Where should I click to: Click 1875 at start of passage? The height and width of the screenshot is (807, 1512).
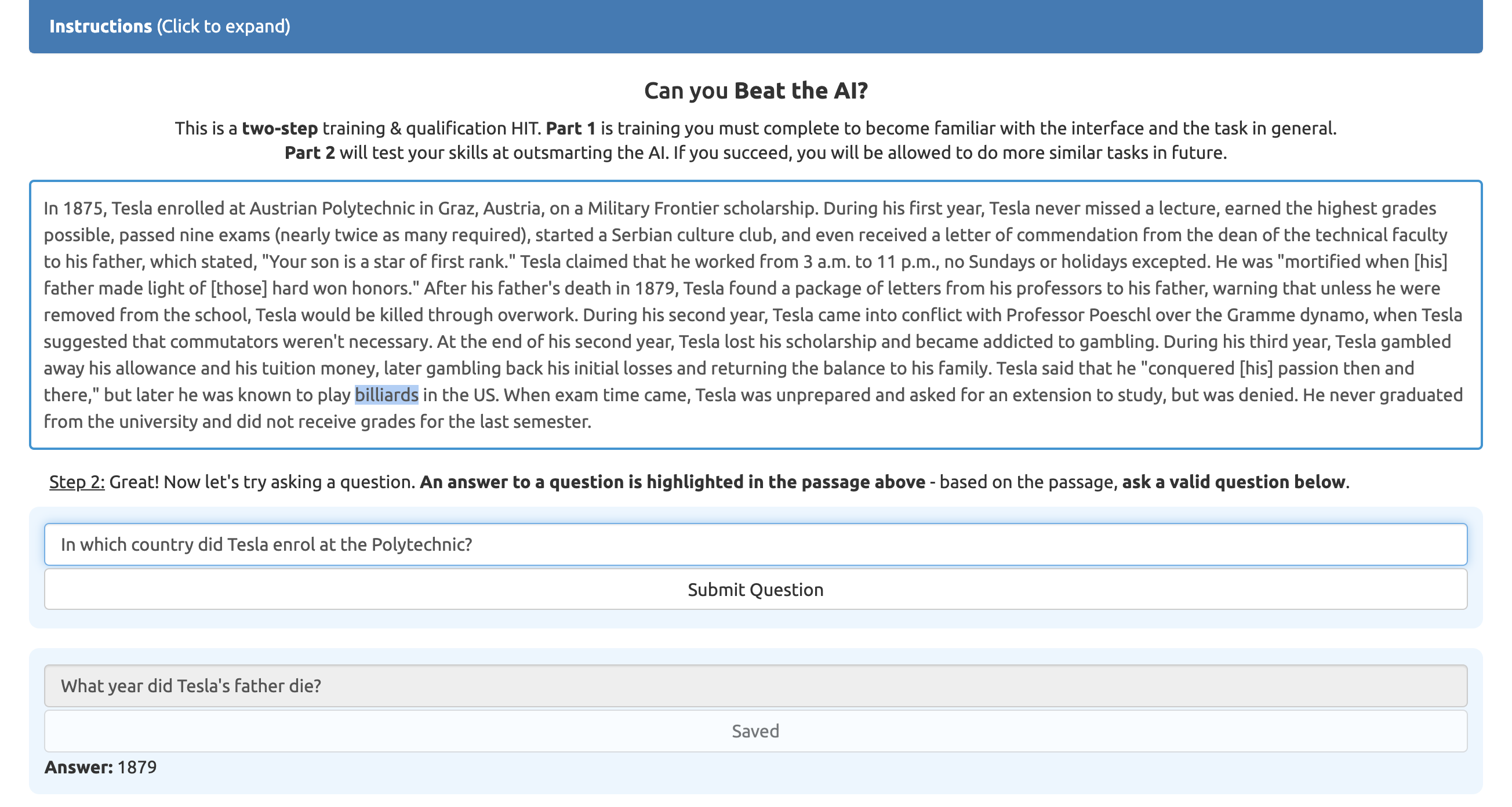[x=83, y=208]
